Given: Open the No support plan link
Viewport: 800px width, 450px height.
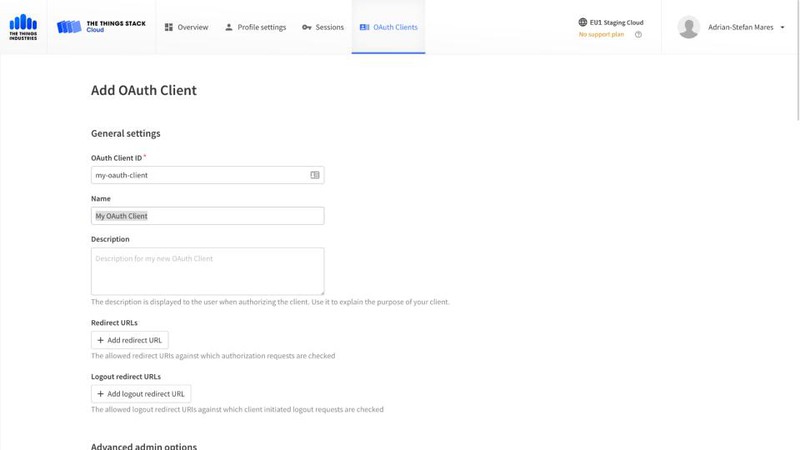Looking at the screenshot, I should 601,35.
